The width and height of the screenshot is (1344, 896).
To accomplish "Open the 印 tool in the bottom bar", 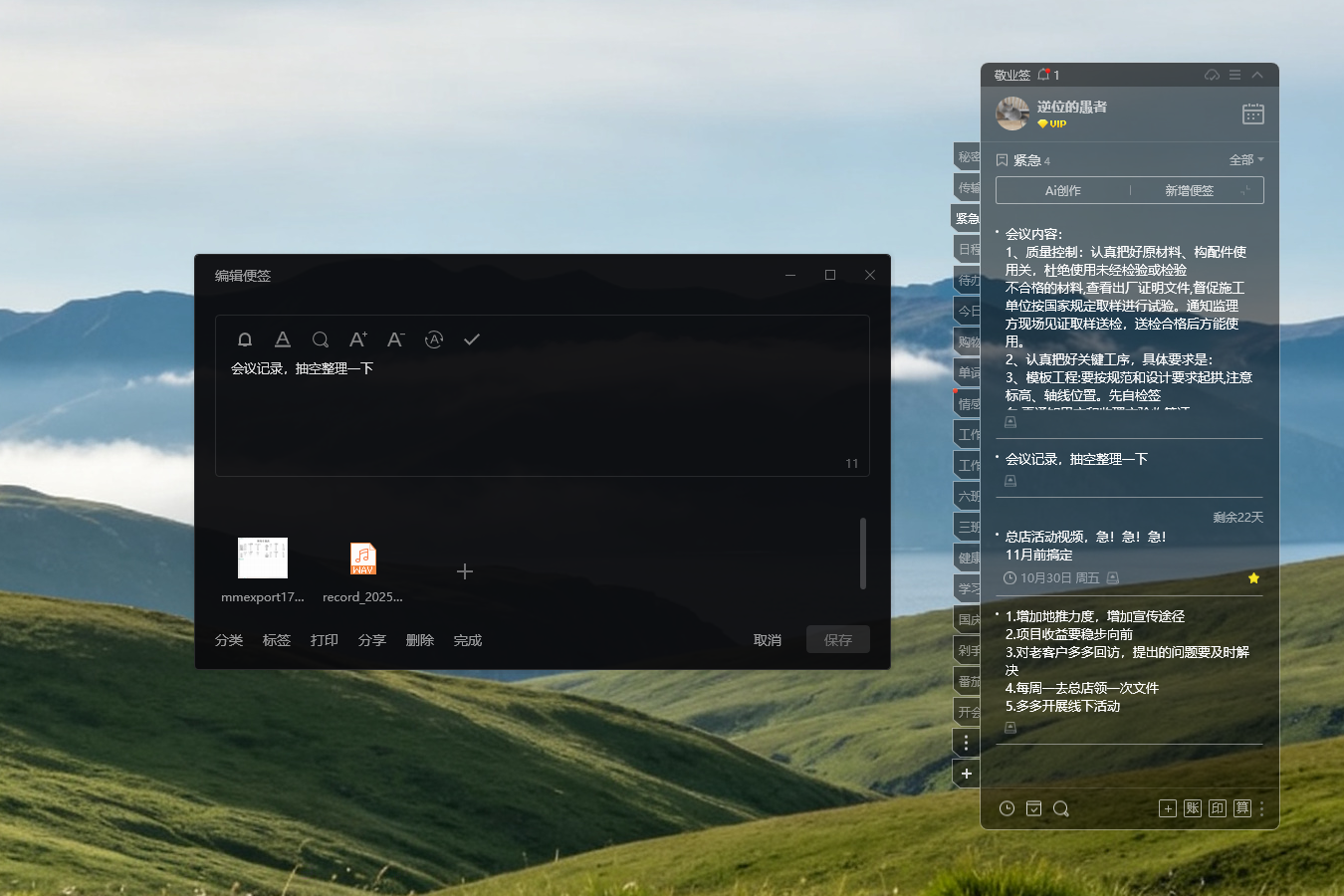I will [x=1218, y=808].
